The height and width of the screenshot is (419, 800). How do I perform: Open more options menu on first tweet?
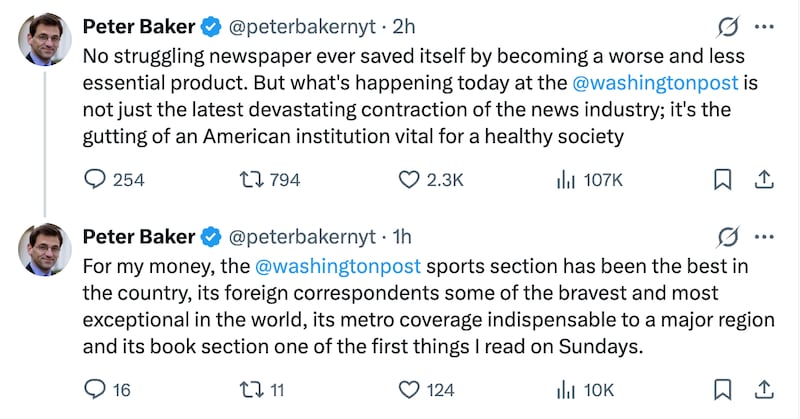764,27
